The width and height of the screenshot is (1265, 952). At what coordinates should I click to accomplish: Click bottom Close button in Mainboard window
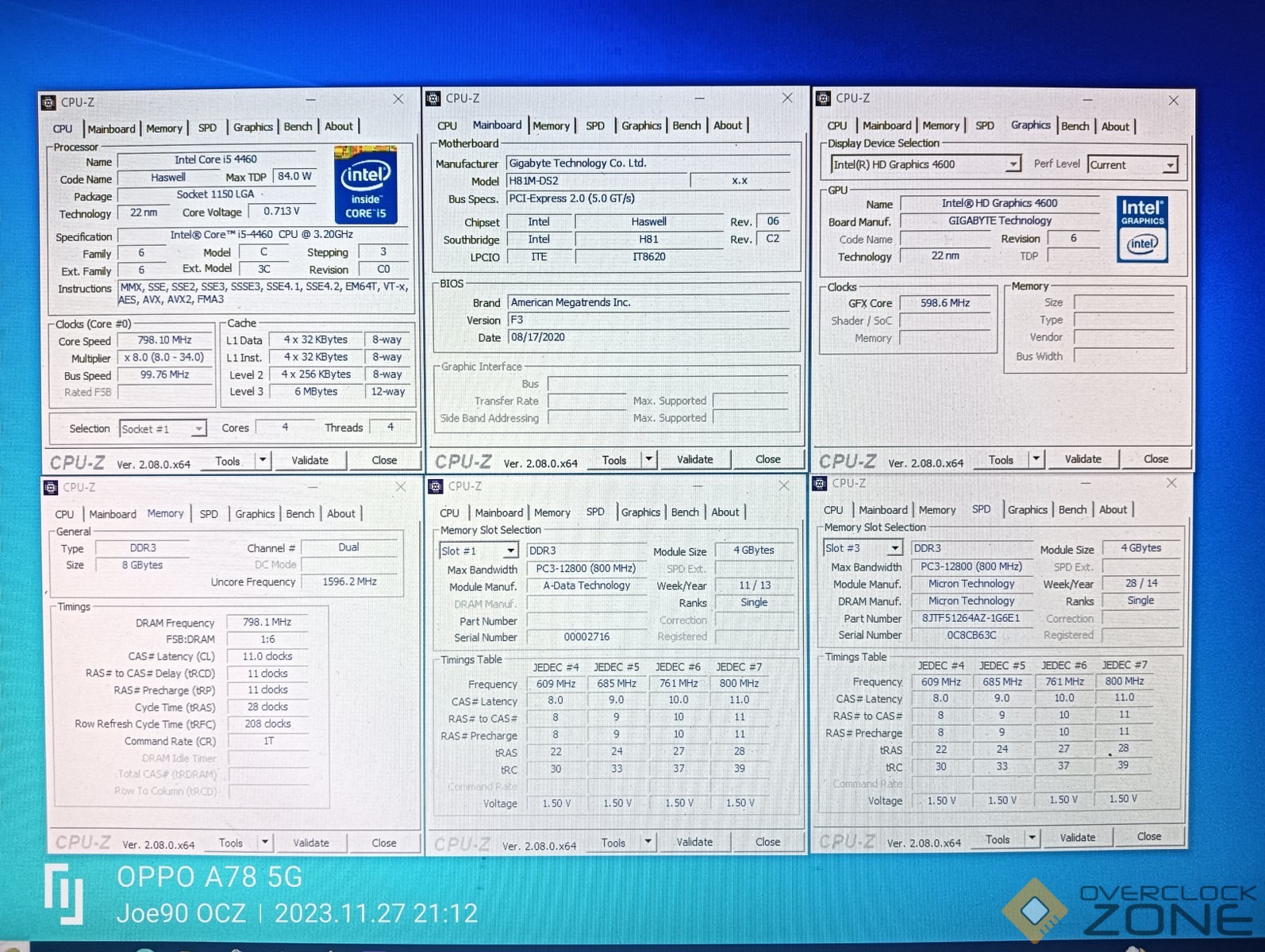click(x=767, y=459)
